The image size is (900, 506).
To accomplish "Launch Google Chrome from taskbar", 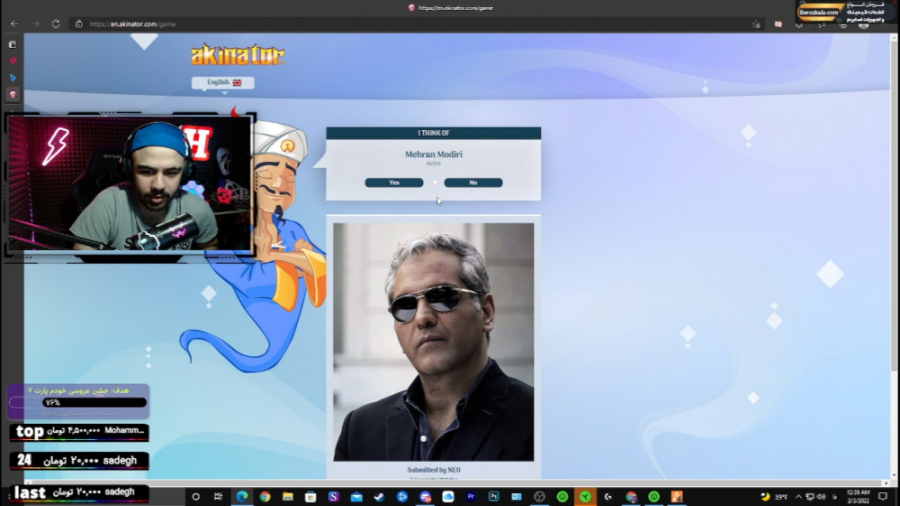I will pyautogui.click(x=265, y=497).
